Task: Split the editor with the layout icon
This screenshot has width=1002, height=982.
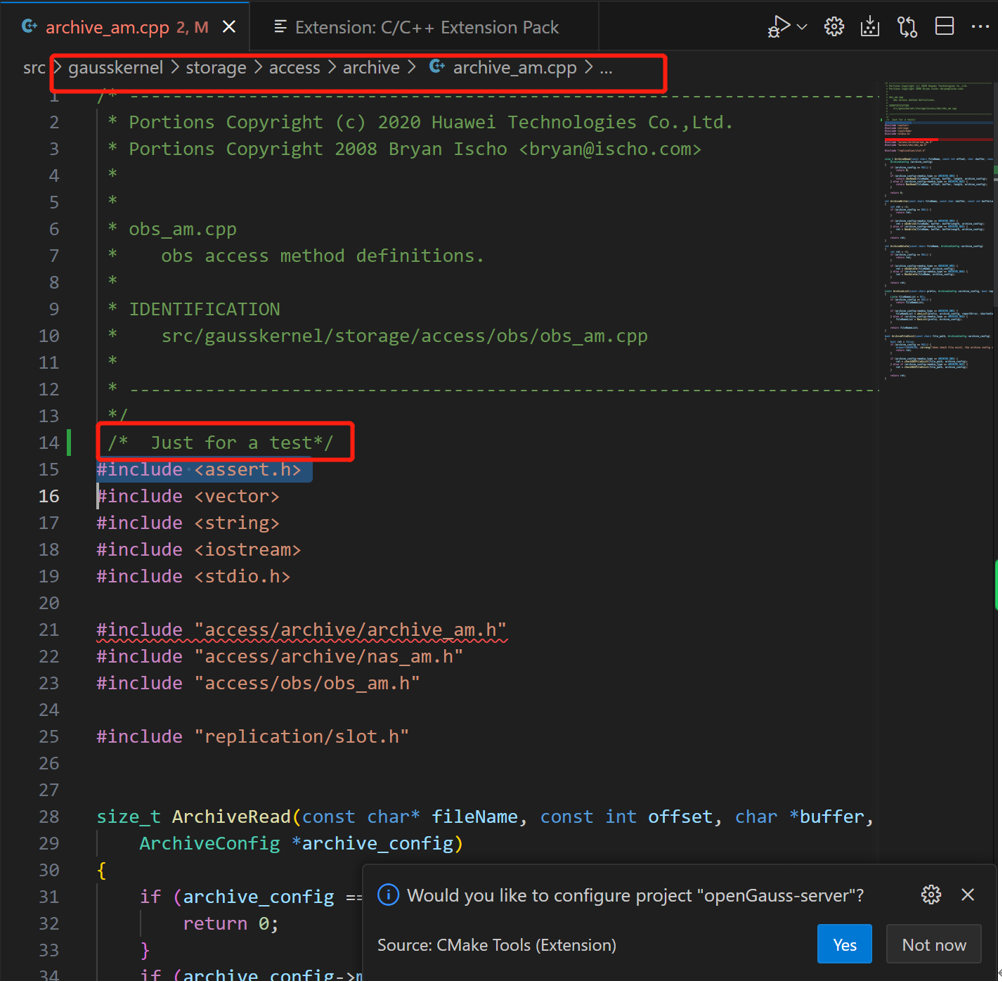Action: tap(944, 27)
